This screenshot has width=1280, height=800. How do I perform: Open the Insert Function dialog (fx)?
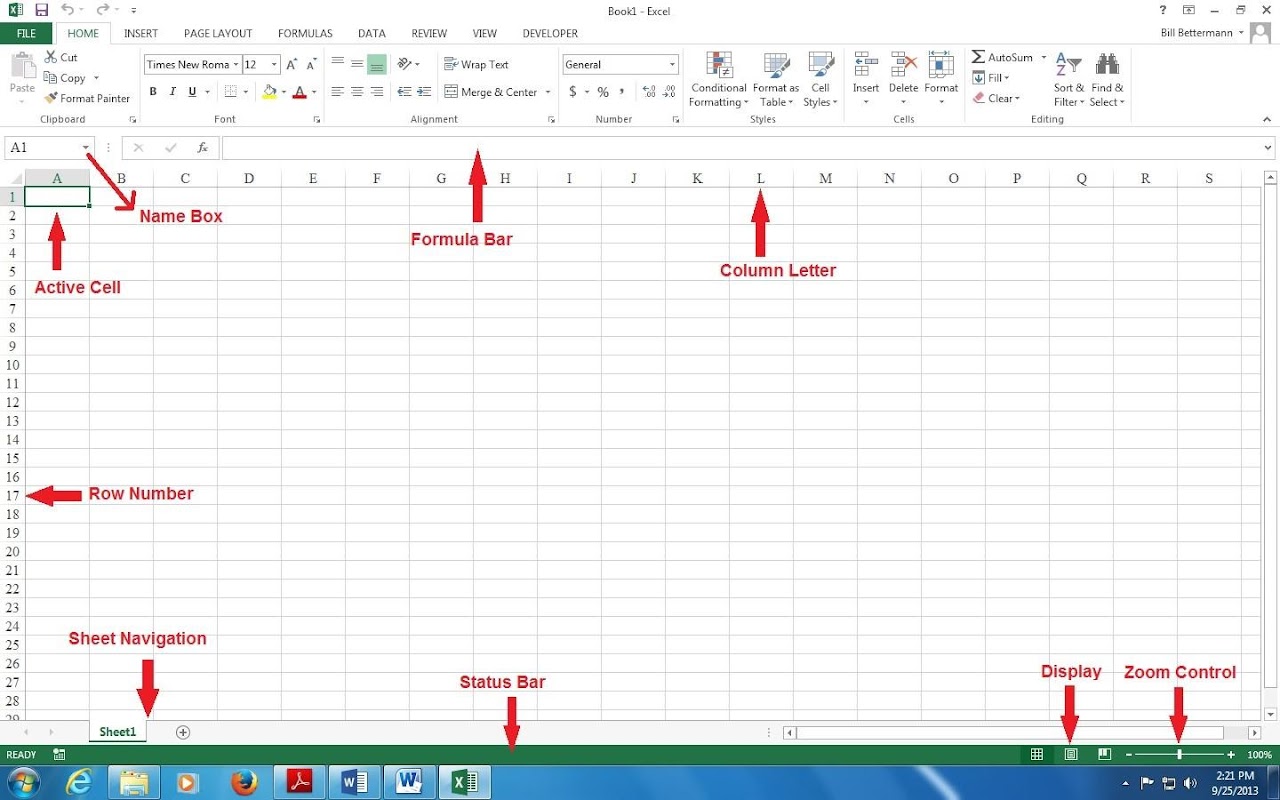[x=202, y=148]
